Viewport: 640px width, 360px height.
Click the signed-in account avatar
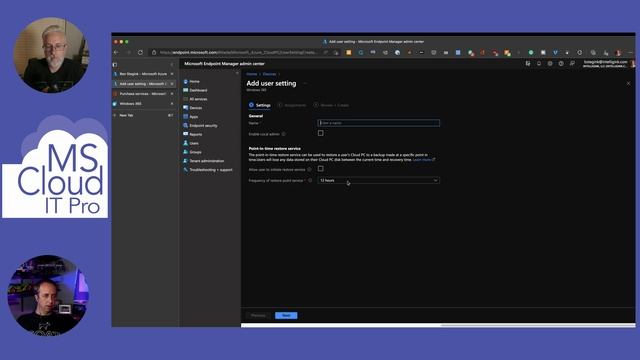point(632,64)
